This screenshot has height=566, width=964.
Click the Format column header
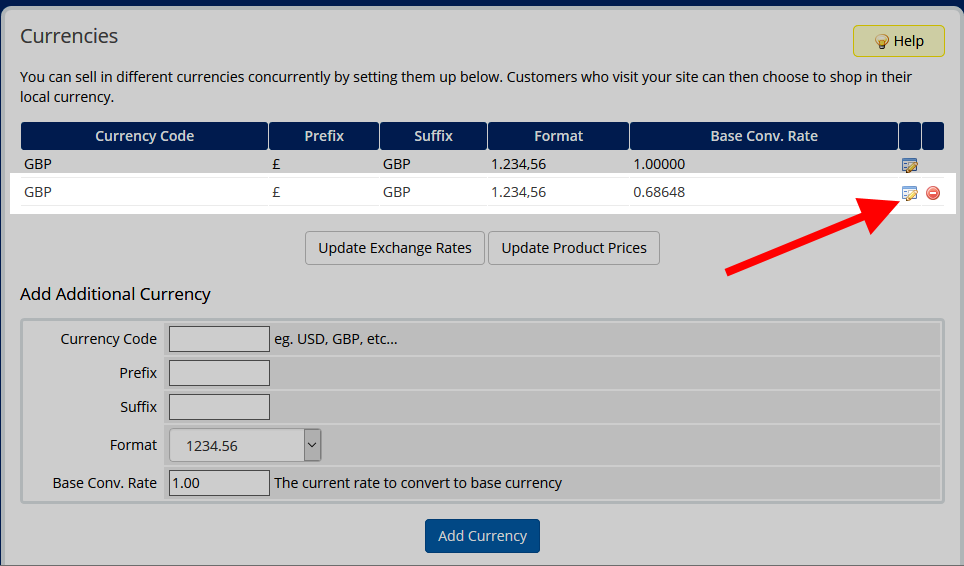pos(558,136)
